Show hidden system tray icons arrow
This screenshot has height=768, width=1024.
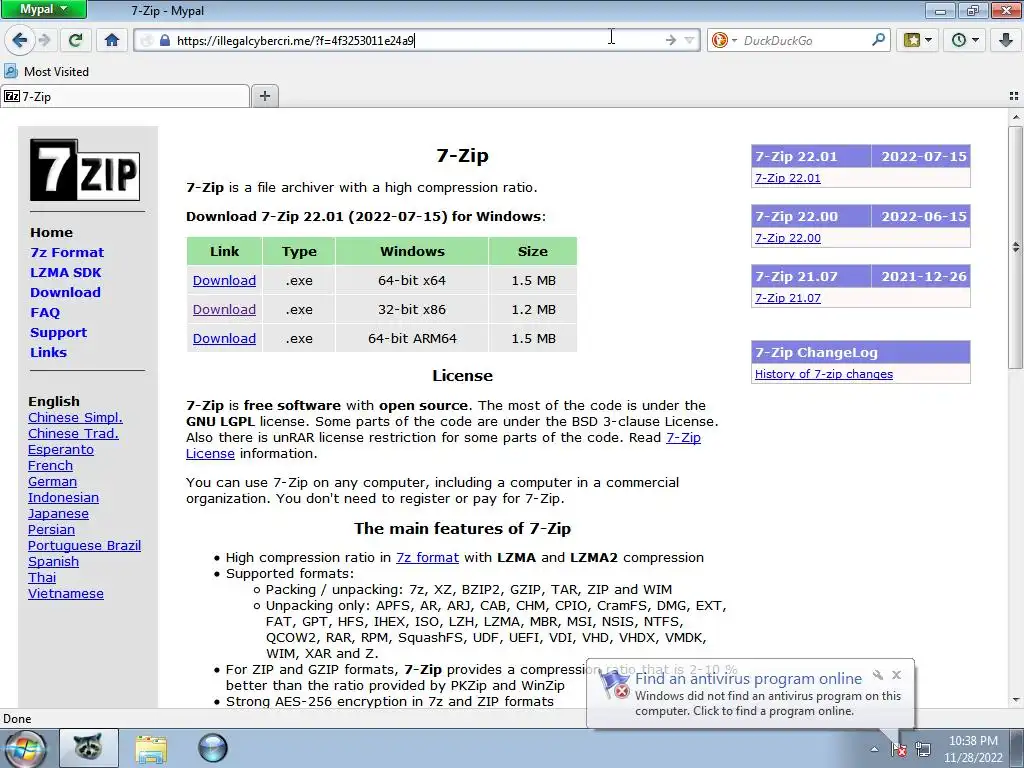tap(874, 749)
